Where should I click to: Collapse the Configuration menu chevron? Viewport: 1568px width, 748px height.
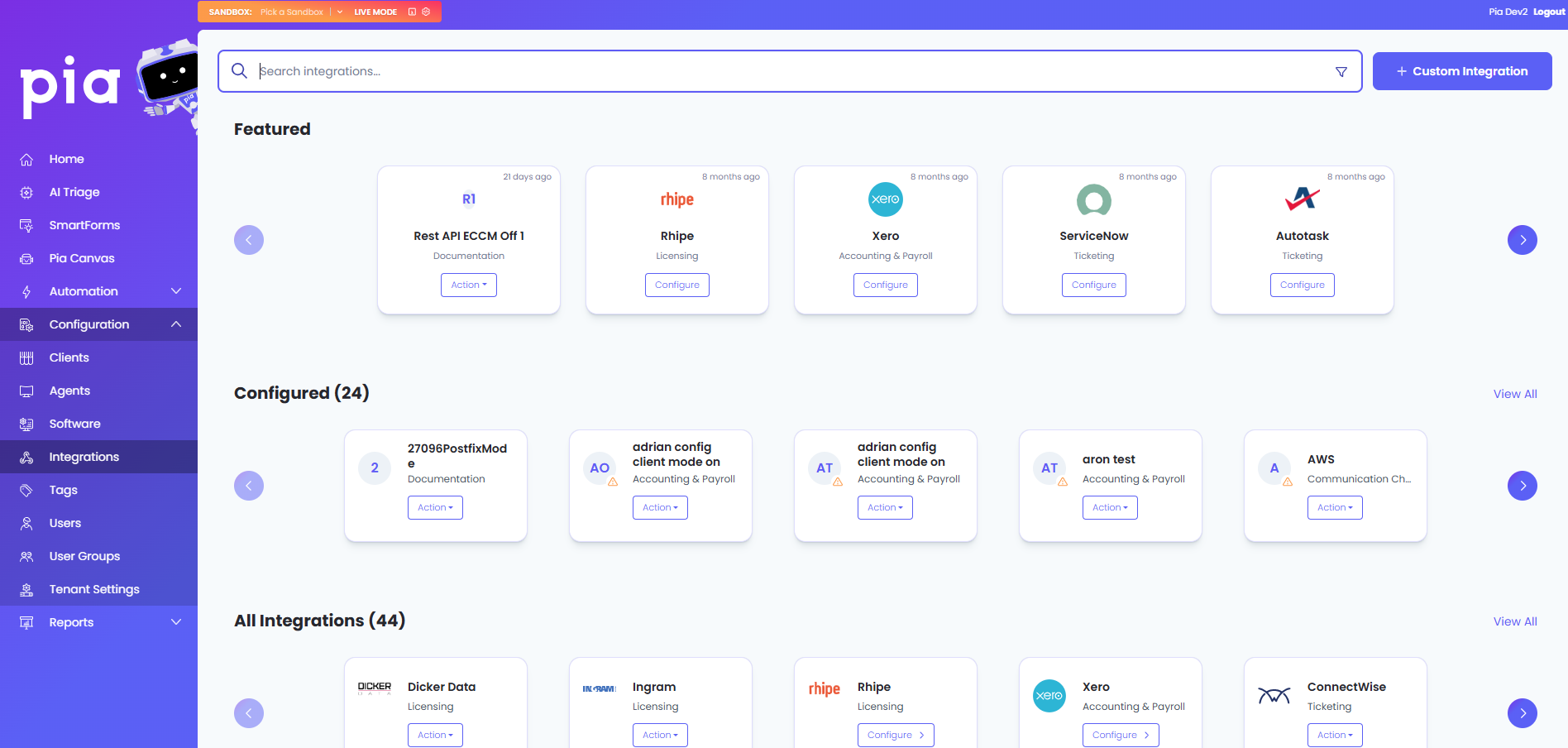[x=176, y=324]
